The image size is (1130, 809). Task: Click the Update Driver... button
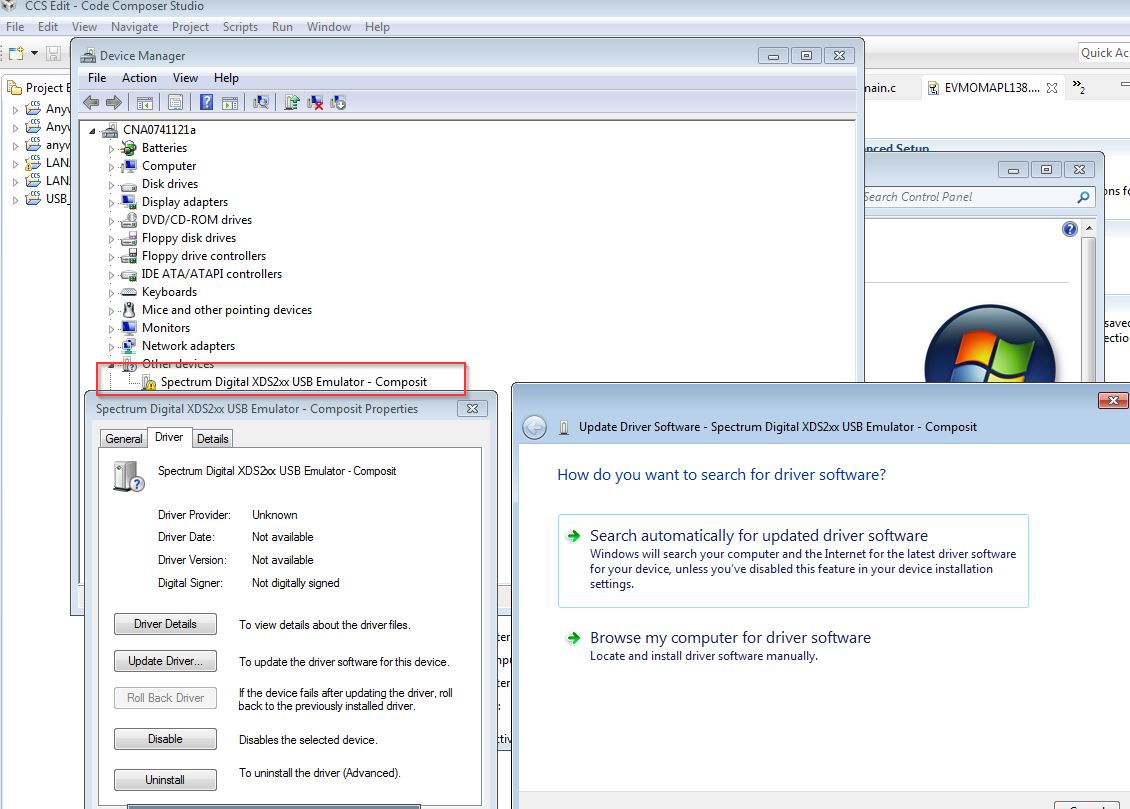coord(165,661)
